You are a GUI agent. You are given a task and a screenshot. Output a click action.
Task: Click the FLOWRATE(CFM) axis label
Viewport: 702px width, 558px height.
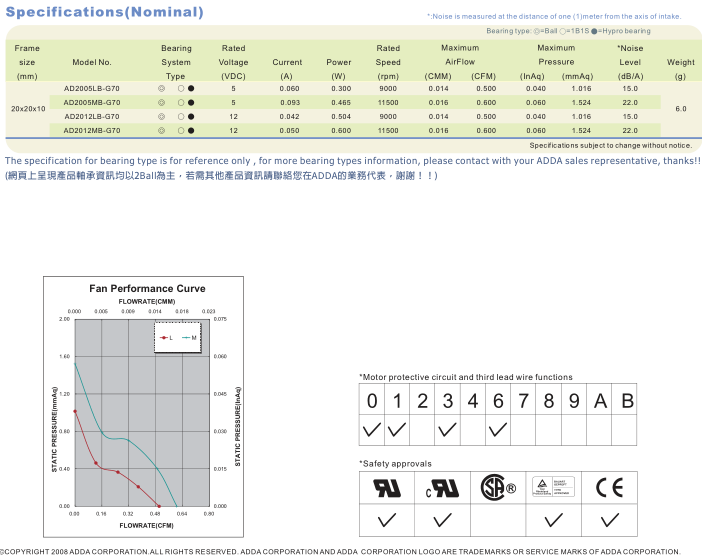(146, 525)
